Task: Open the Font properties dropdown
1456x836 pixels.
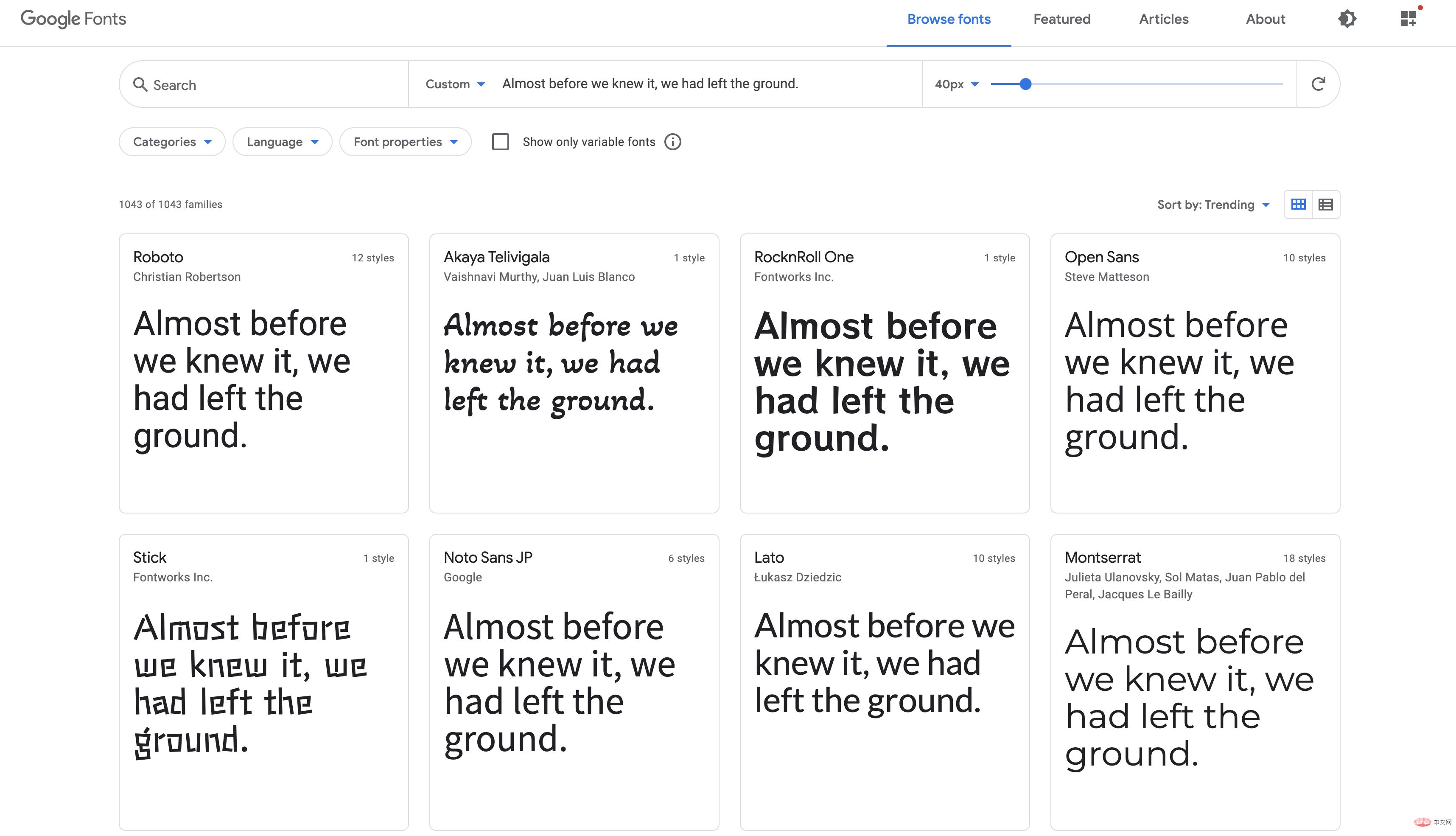Action: pos(405,142)
